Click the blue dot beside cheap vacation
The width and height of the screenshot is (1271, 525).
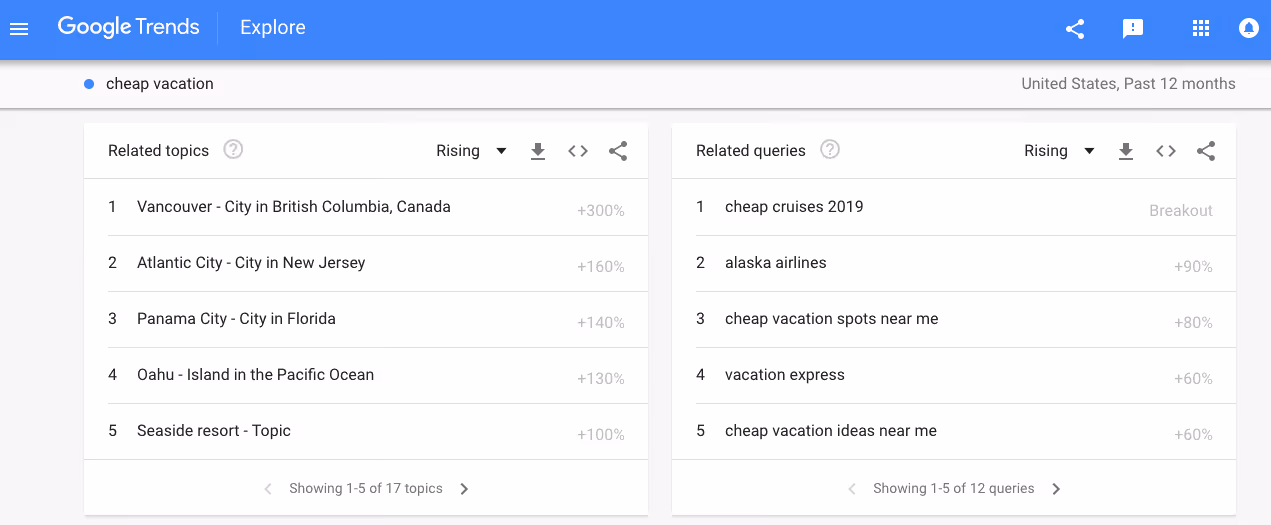(x=89, y=84)
